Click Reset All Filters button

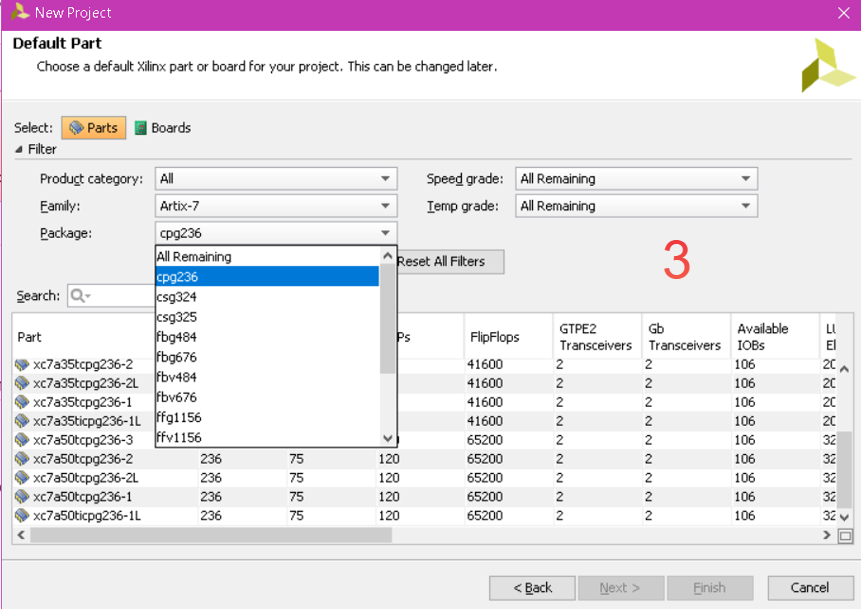[x=449, y=262]
